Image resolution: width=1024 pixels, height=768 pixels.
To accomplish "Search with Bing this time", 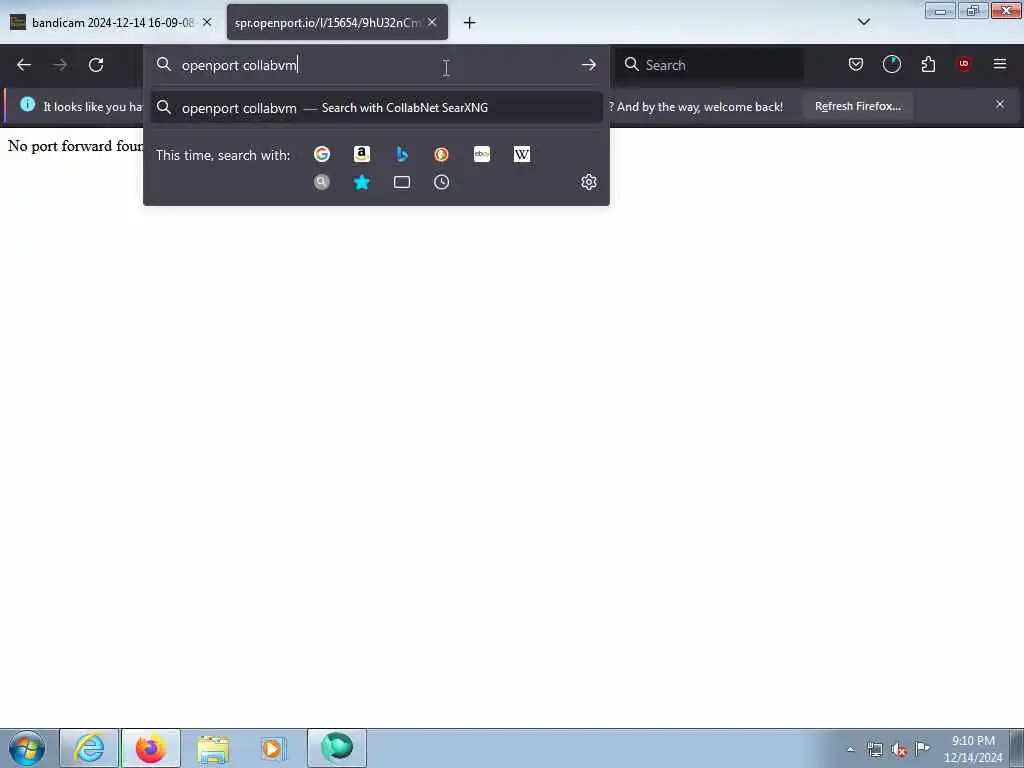I will [402, 154].
